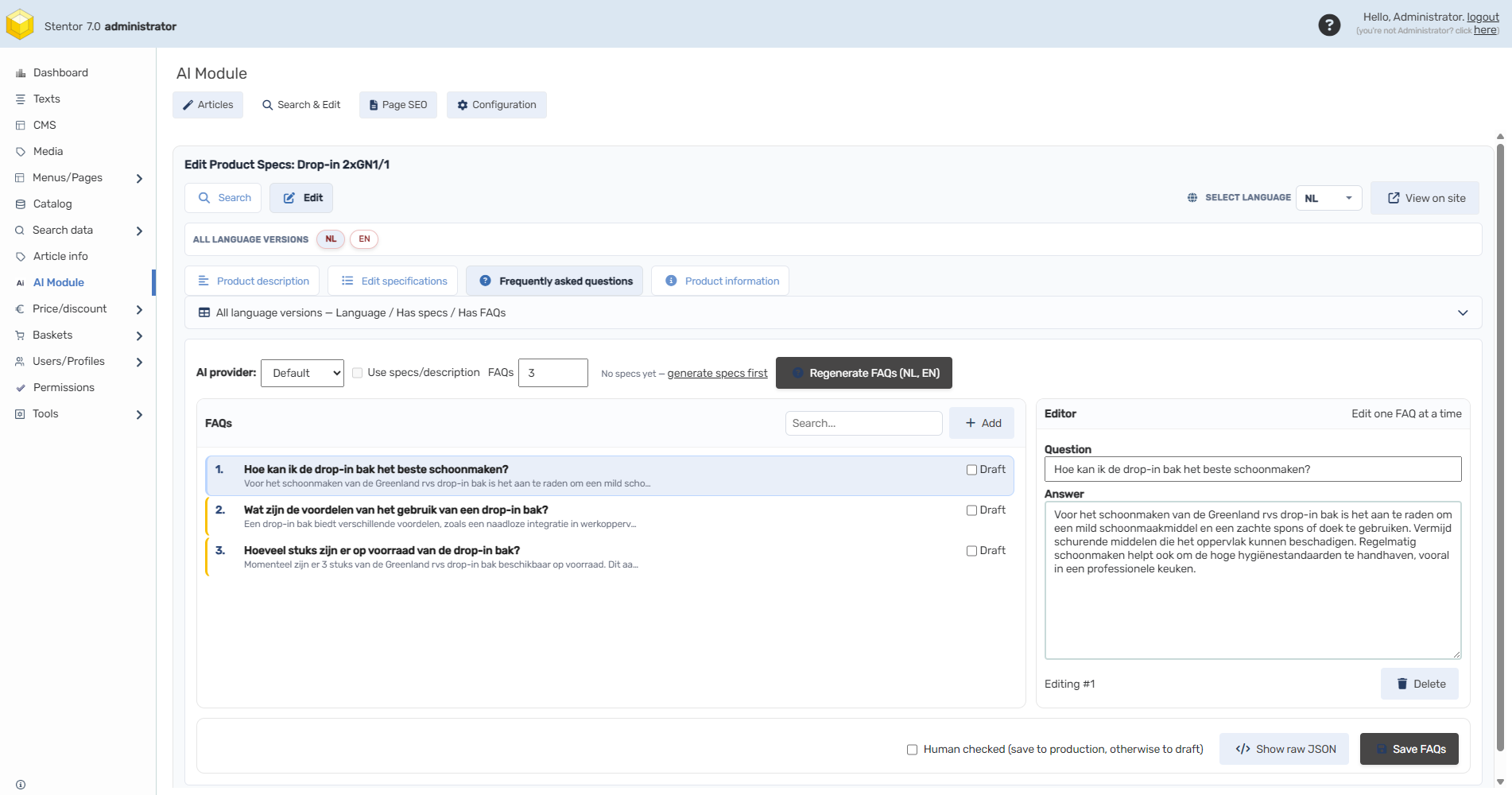The height and width of the screenshot is (795, 1512).
Task: Click the external link icon on View on site
Action: [x=1394, y=198]
